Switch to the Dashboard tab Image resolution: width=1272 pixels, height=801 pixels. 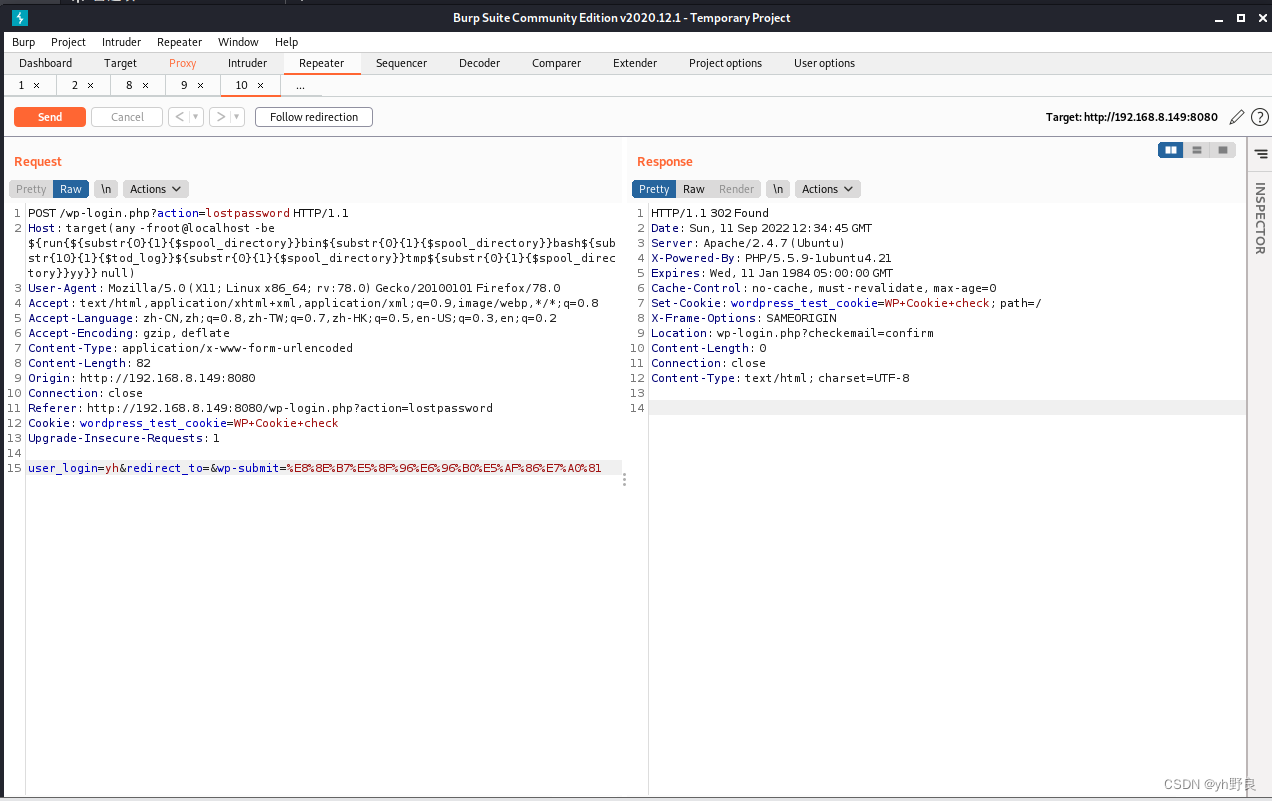click(46, 63)
